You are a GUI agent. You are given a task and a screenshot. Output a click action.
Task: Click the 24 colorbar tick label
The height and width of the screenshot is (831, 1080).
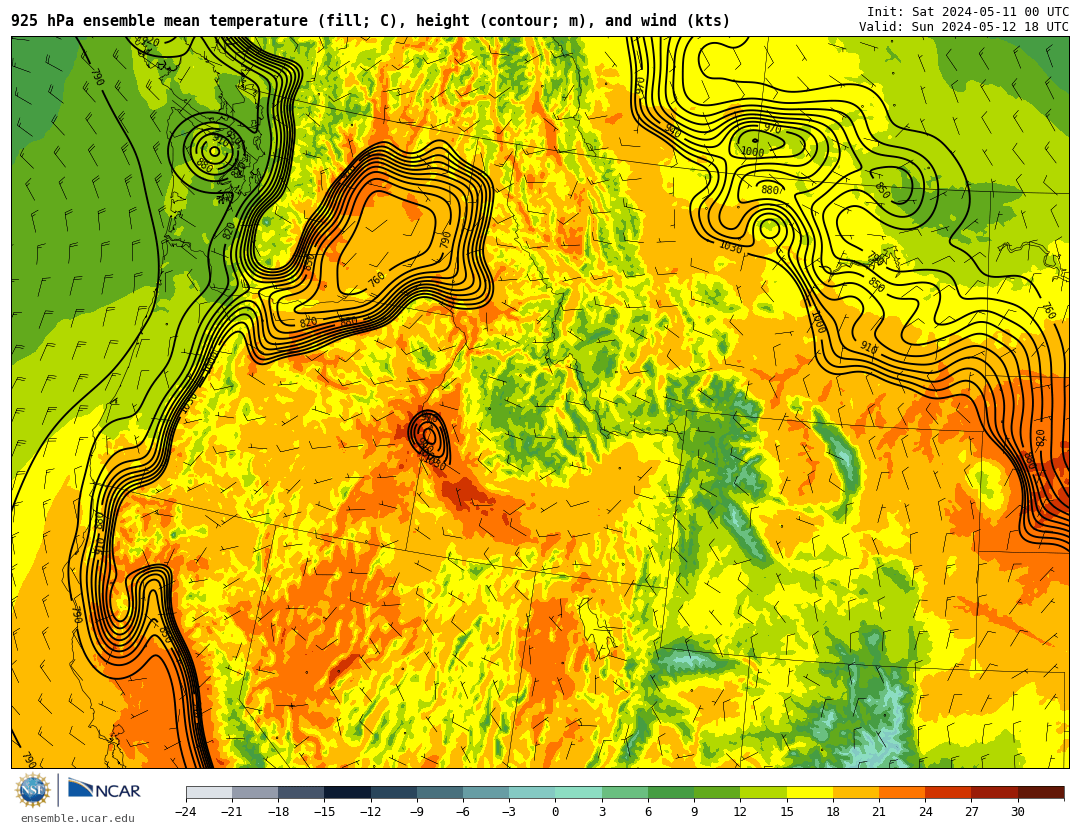pyautogui.click(x=925, y=812)
